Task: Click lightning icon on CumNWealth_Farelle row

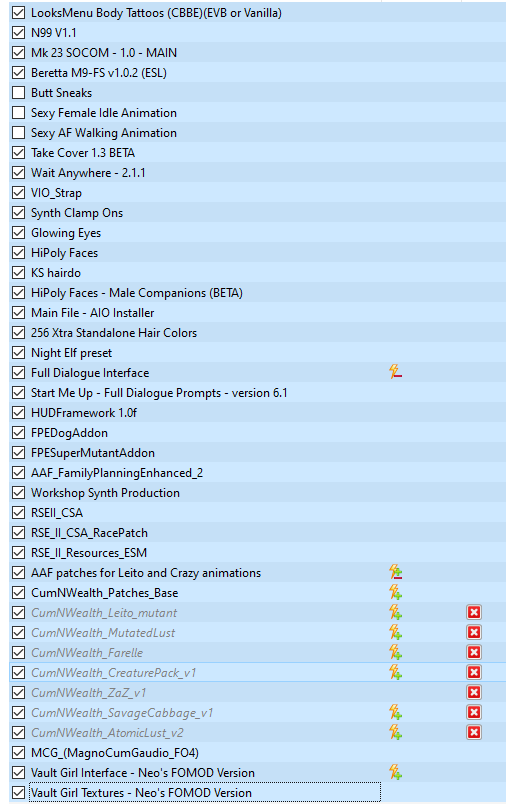Action: click(x=395, y=652)
